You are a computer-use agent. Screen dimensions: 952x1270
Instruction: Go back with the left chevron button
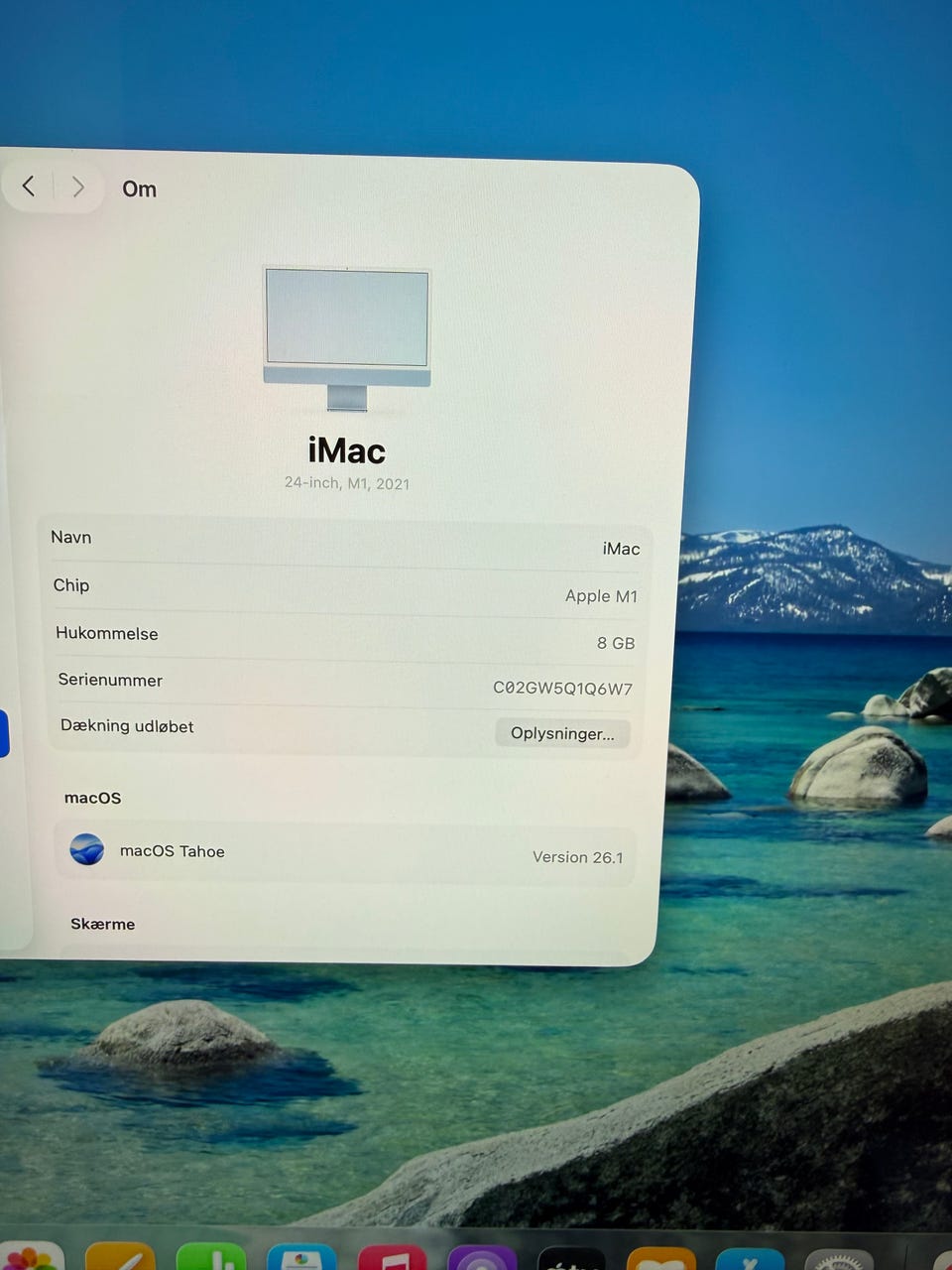pyautogui.click(x=29, y=186)
